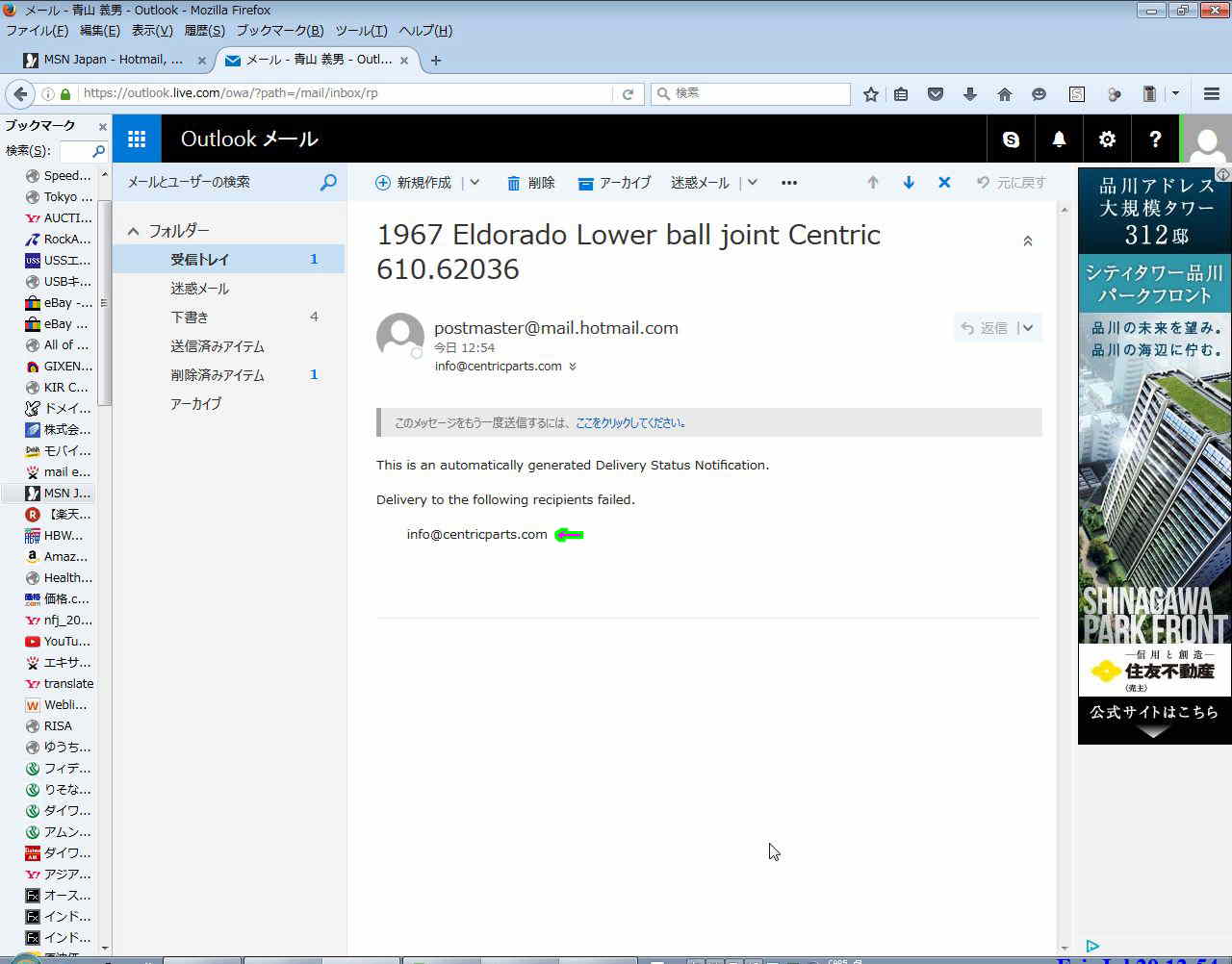Screen dimensions: 1232x964
Task: Bookmark this page with star icon
Action: coord(871,94)
